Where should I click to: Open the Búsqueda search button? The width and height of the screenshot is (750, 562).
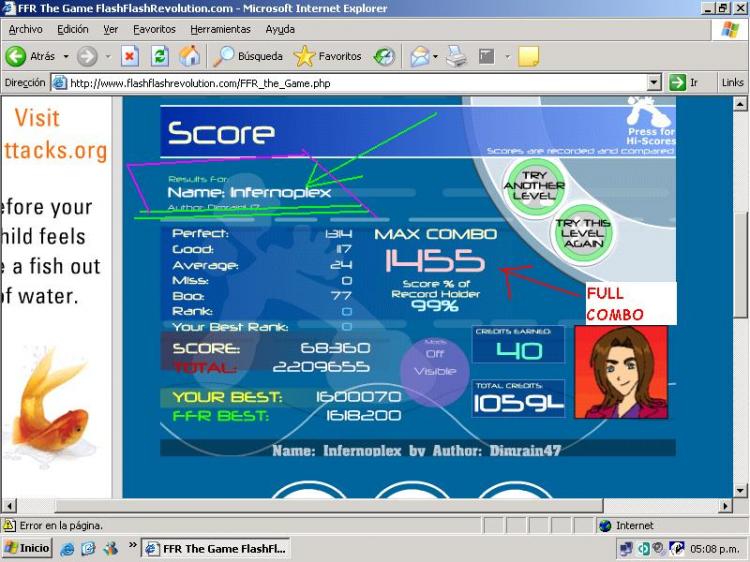click(249, 57)
